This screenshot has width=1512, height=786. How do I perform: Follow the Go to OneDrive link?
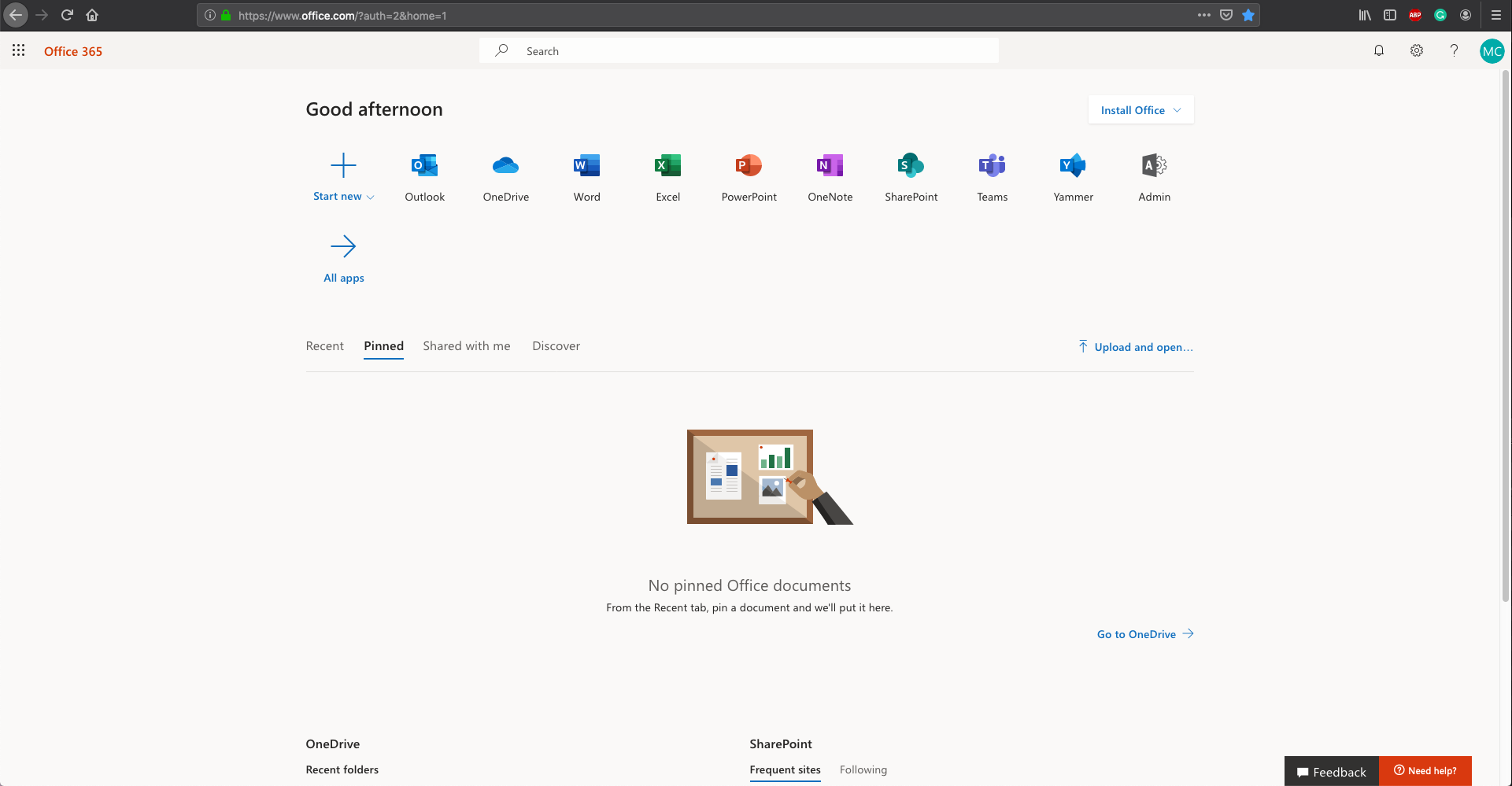(x=1145, y=634)
